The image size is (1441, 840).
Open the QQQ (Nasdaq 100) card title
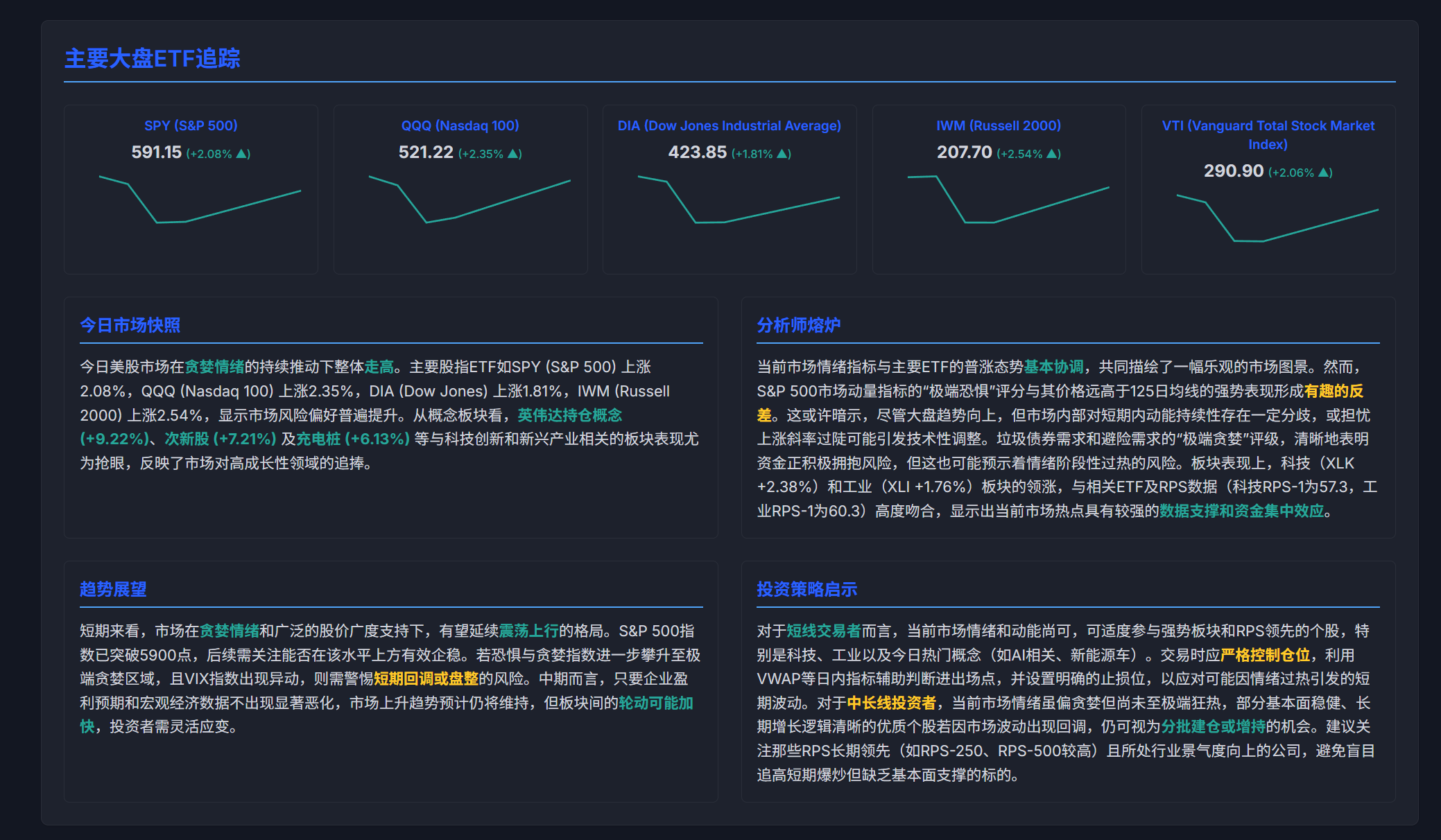[460, 125]
